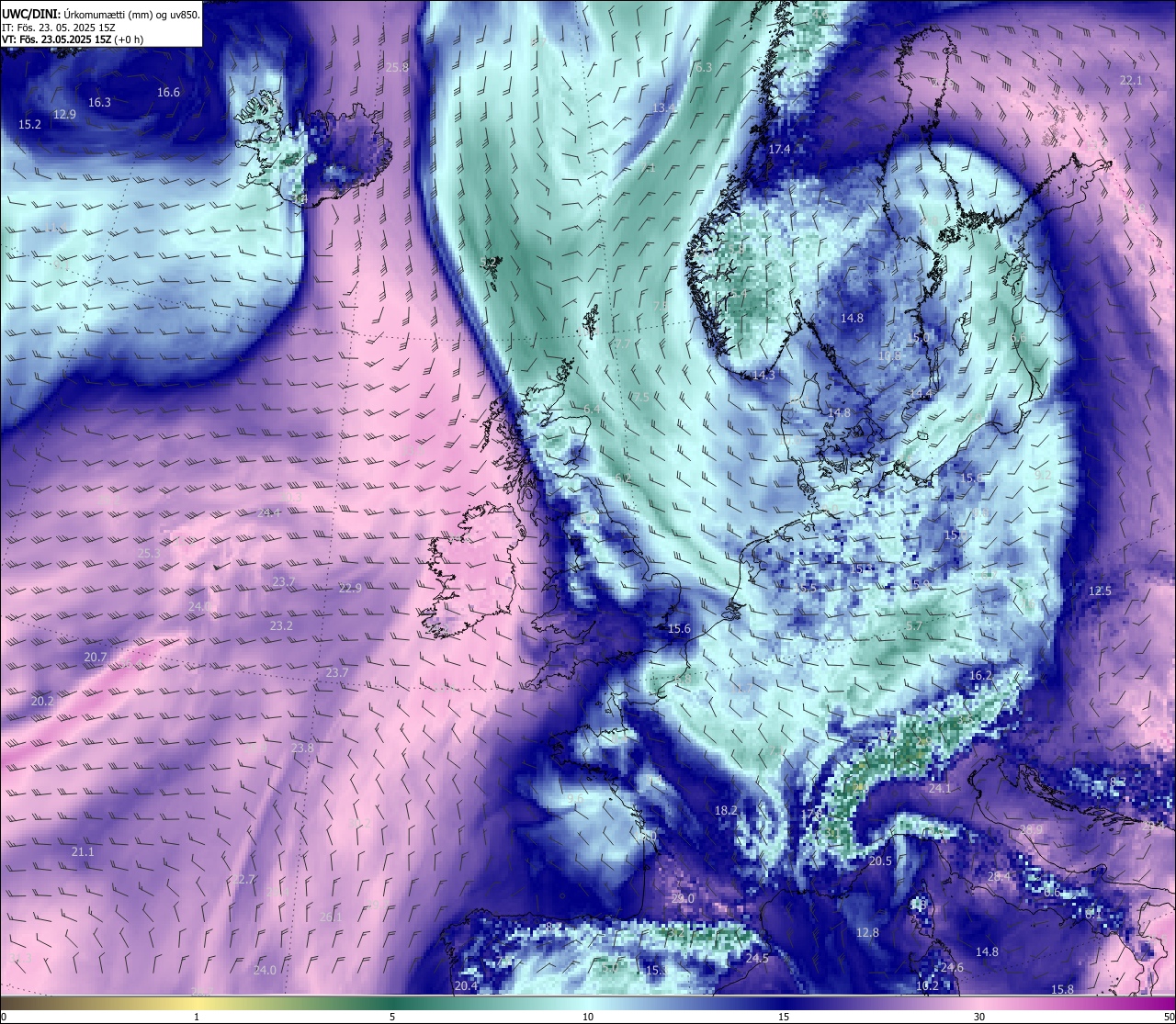Click the 17.4 value off the Norwegian coast
Image resolution: width=1176 pixels, height=1024 pixels.
coord(780,149)
